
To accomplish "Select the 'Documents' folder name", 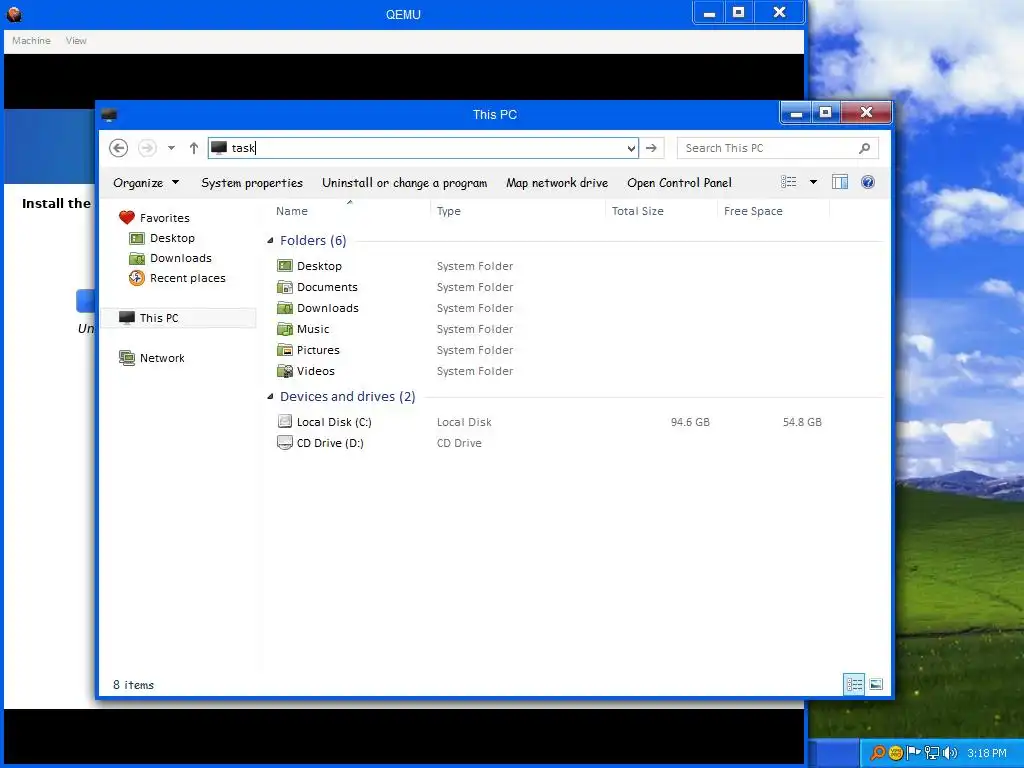I will pyautogui.click(x=327, y=287).
